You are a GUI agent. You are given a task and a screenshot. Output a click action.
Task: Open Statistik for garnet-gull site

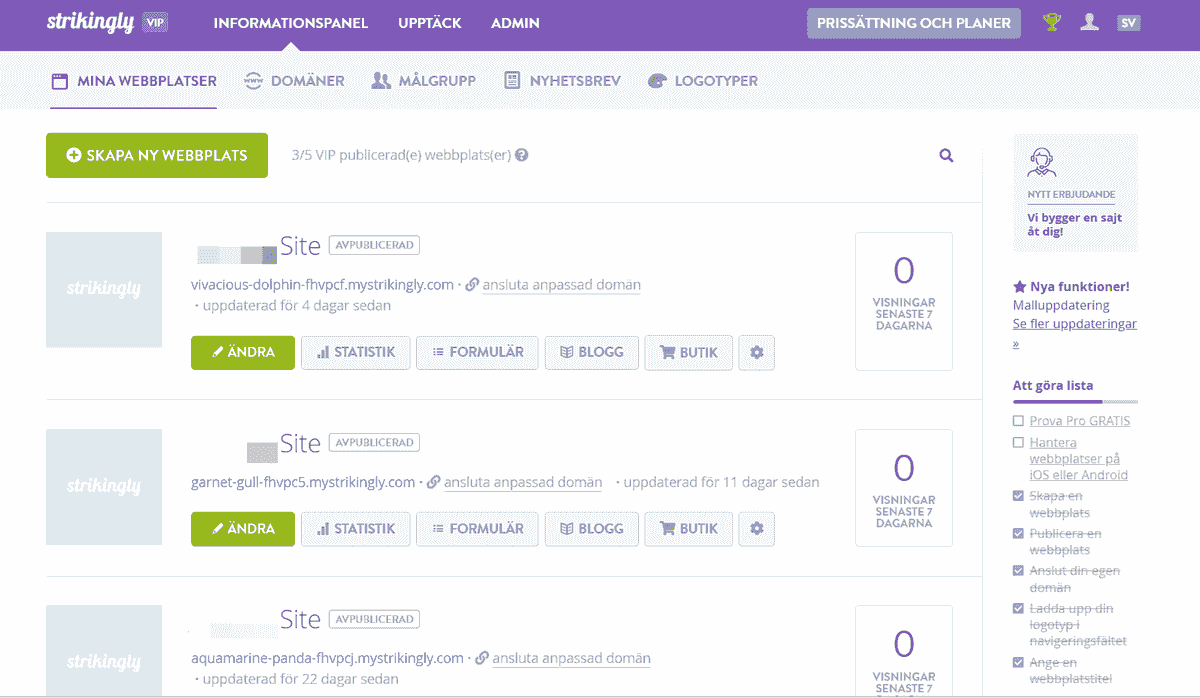point(356,528)
